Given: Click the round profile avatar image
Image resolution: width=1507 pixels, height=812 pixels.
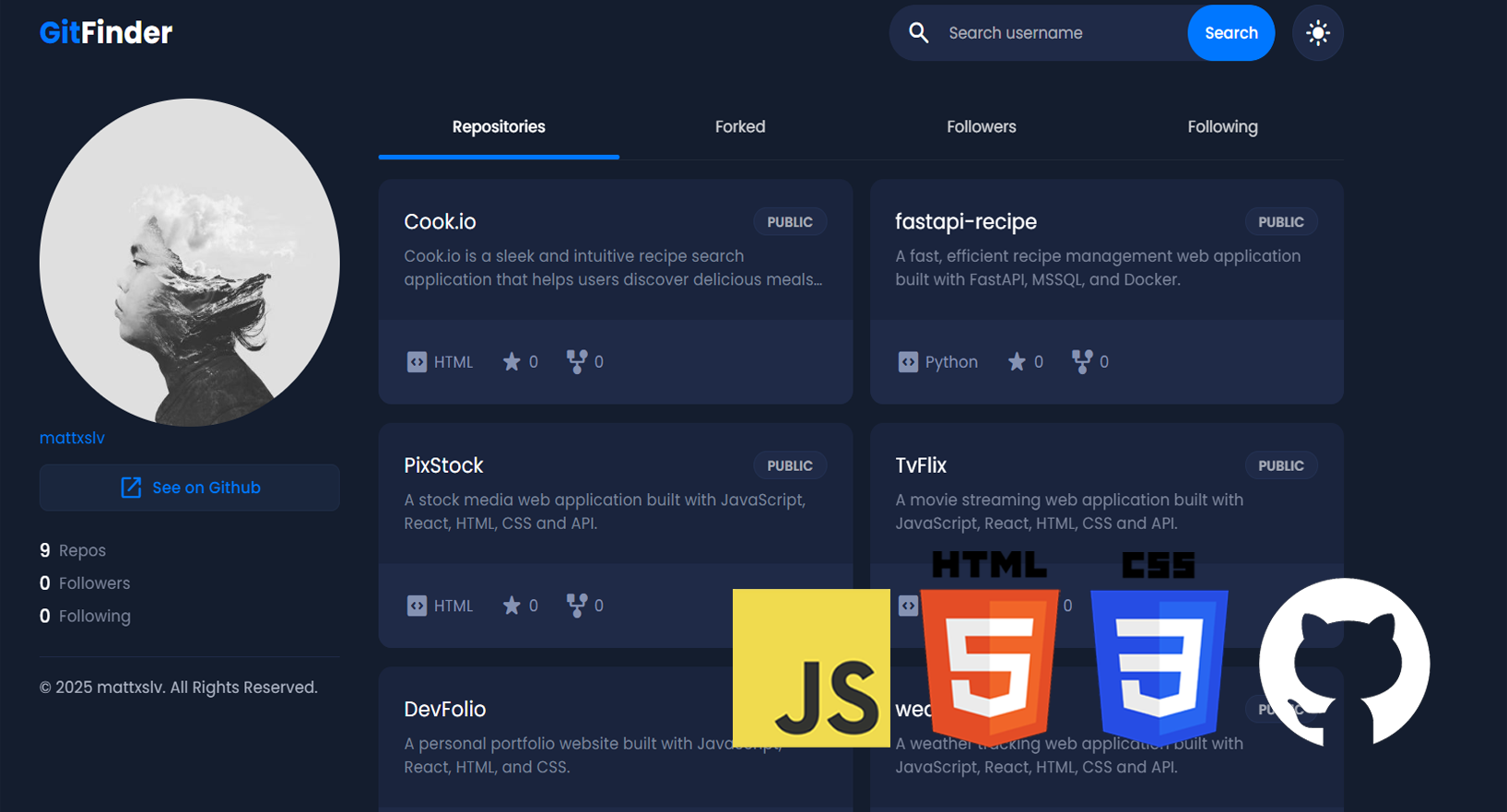Looking at the screenshot, I should [x=189, y=263].
